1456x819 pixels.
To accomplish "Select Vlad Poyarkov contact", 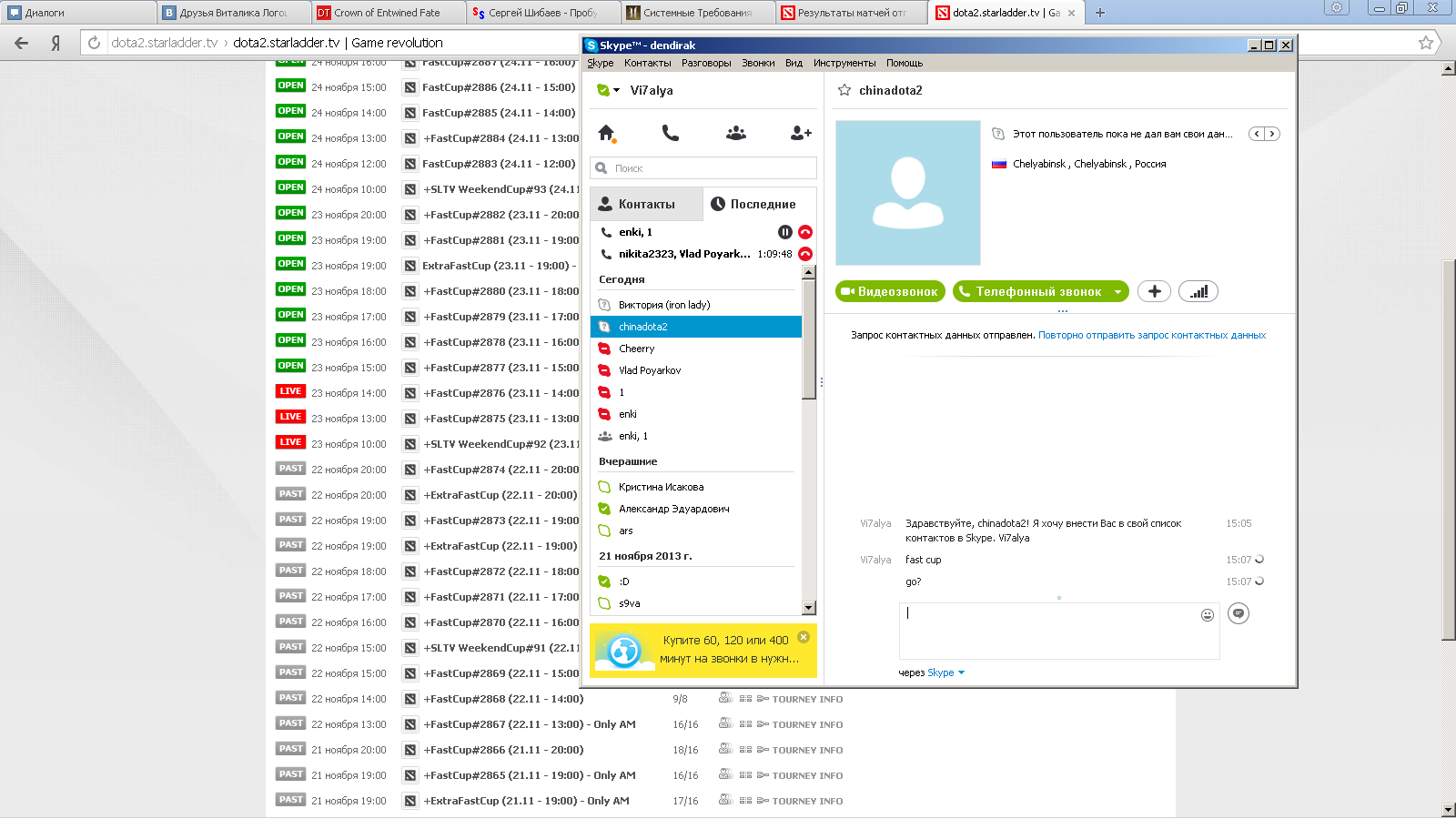I will 696,370.
